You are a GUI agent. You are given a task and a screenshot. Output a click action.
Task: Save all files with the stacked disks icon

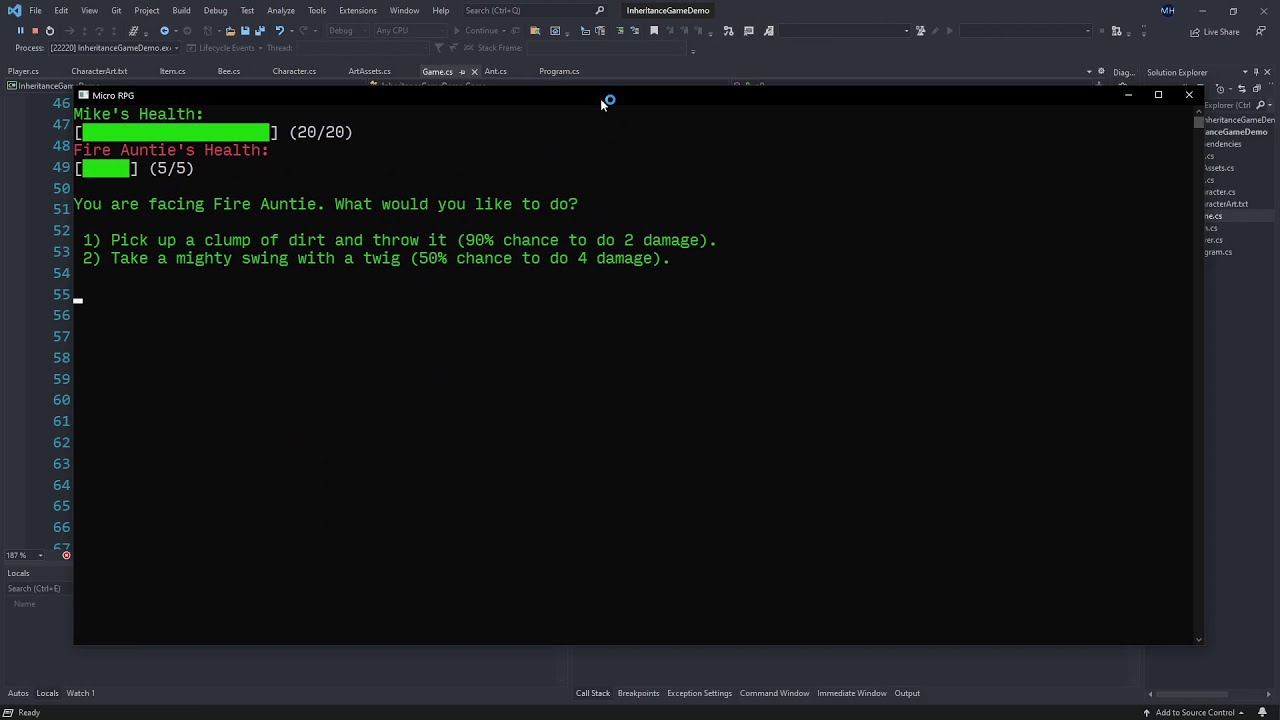259,31
